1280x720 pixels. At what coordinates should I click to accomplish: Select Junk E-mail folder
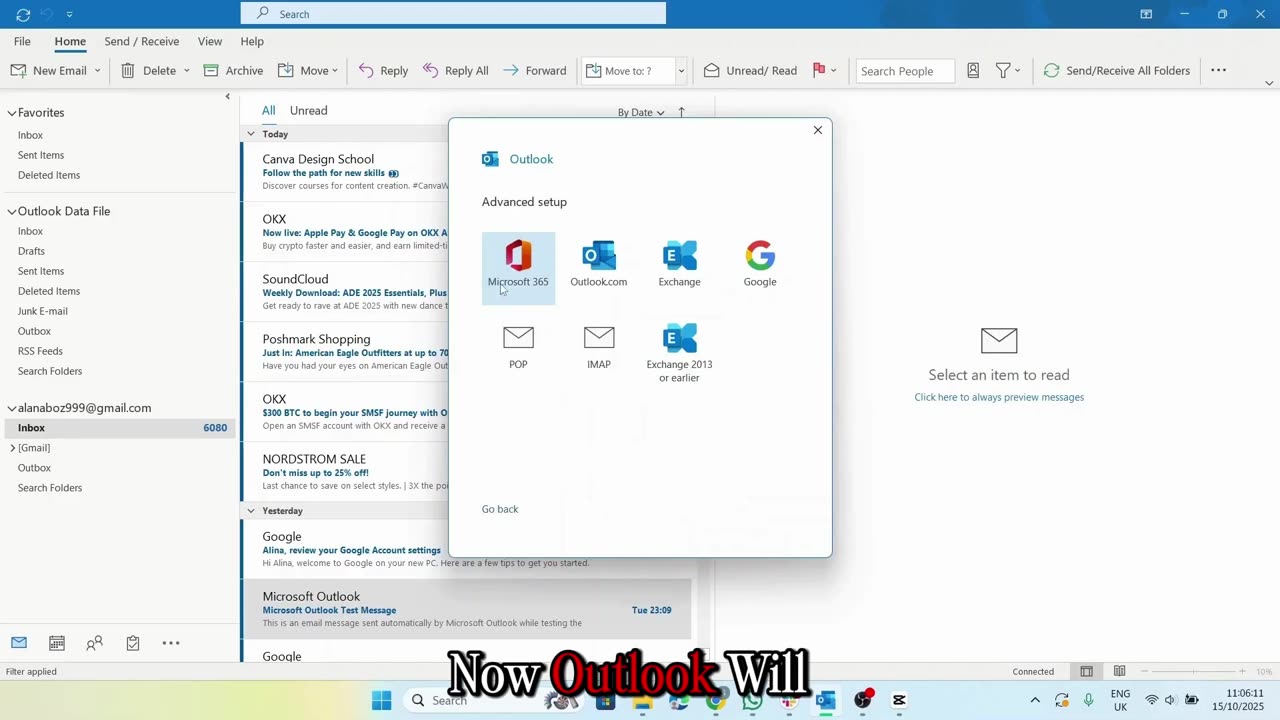pos(42,311)
